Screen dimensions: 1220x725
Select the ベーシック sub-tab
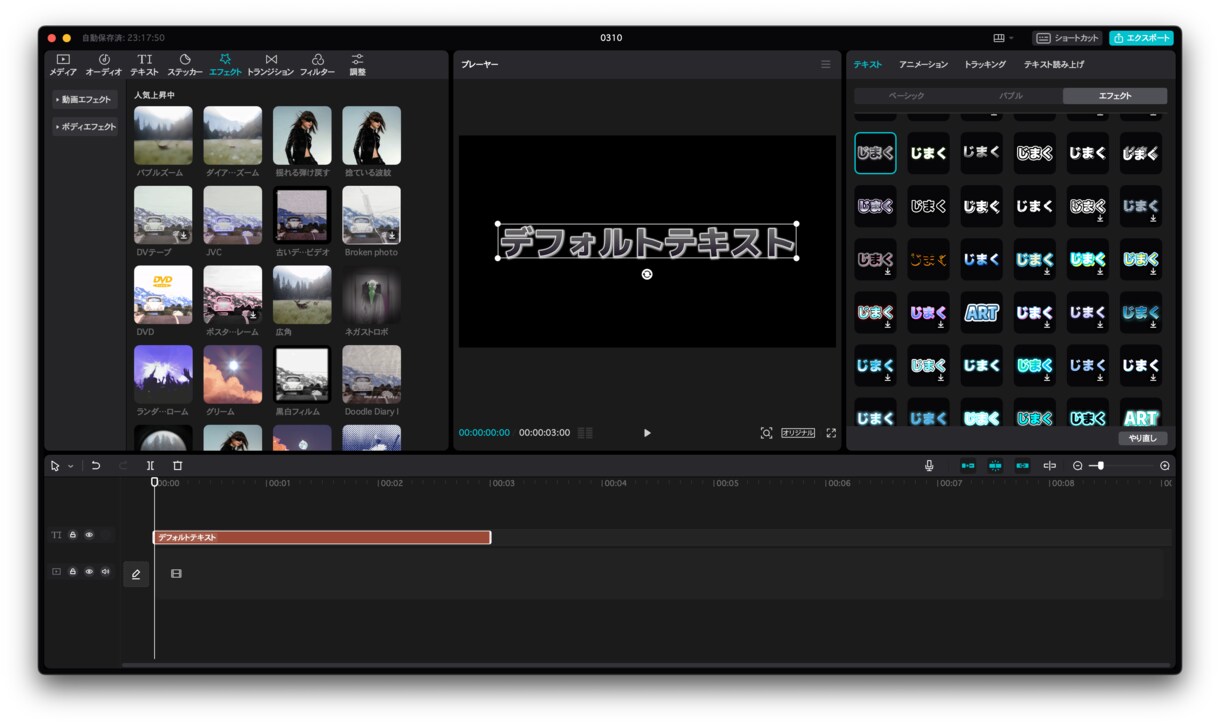[906, 96]
